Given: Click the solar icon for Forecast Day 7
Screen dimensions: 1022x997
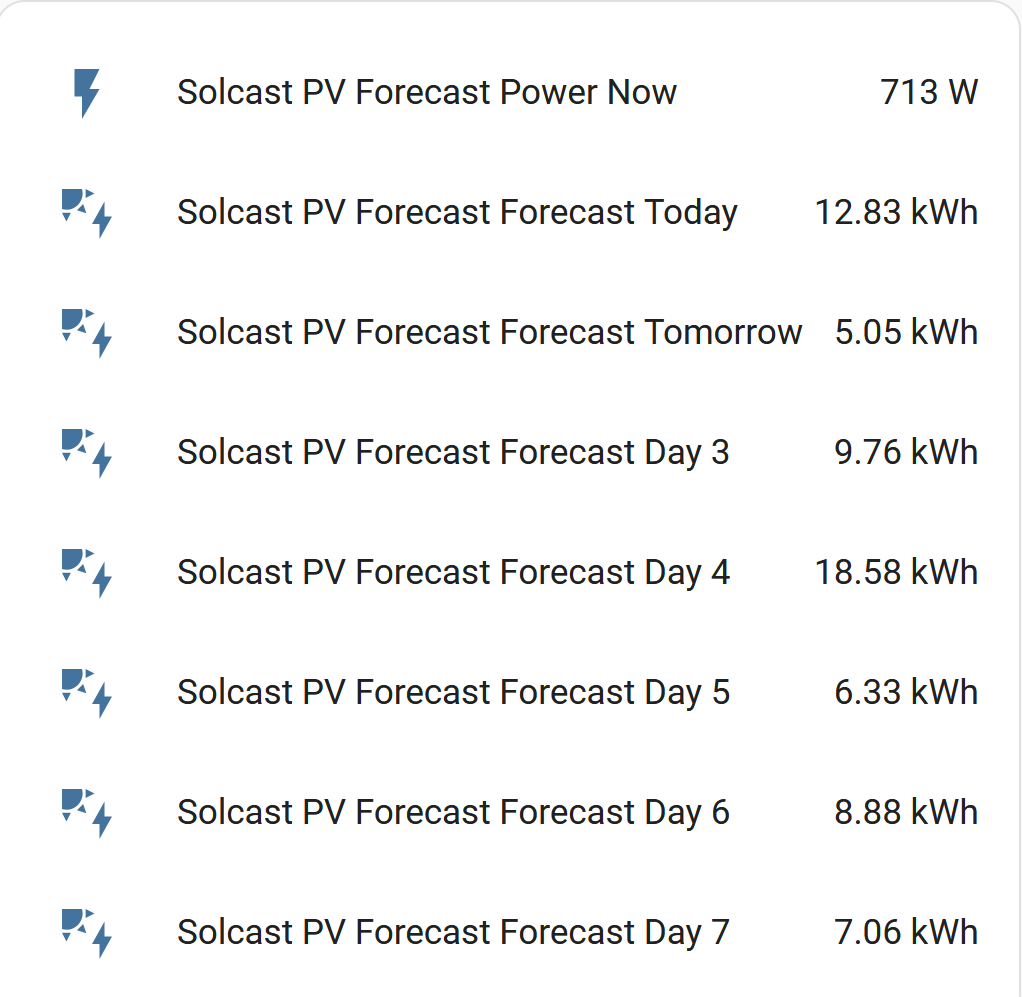Looking at the screenshot, I should click(x=87, y=932).
